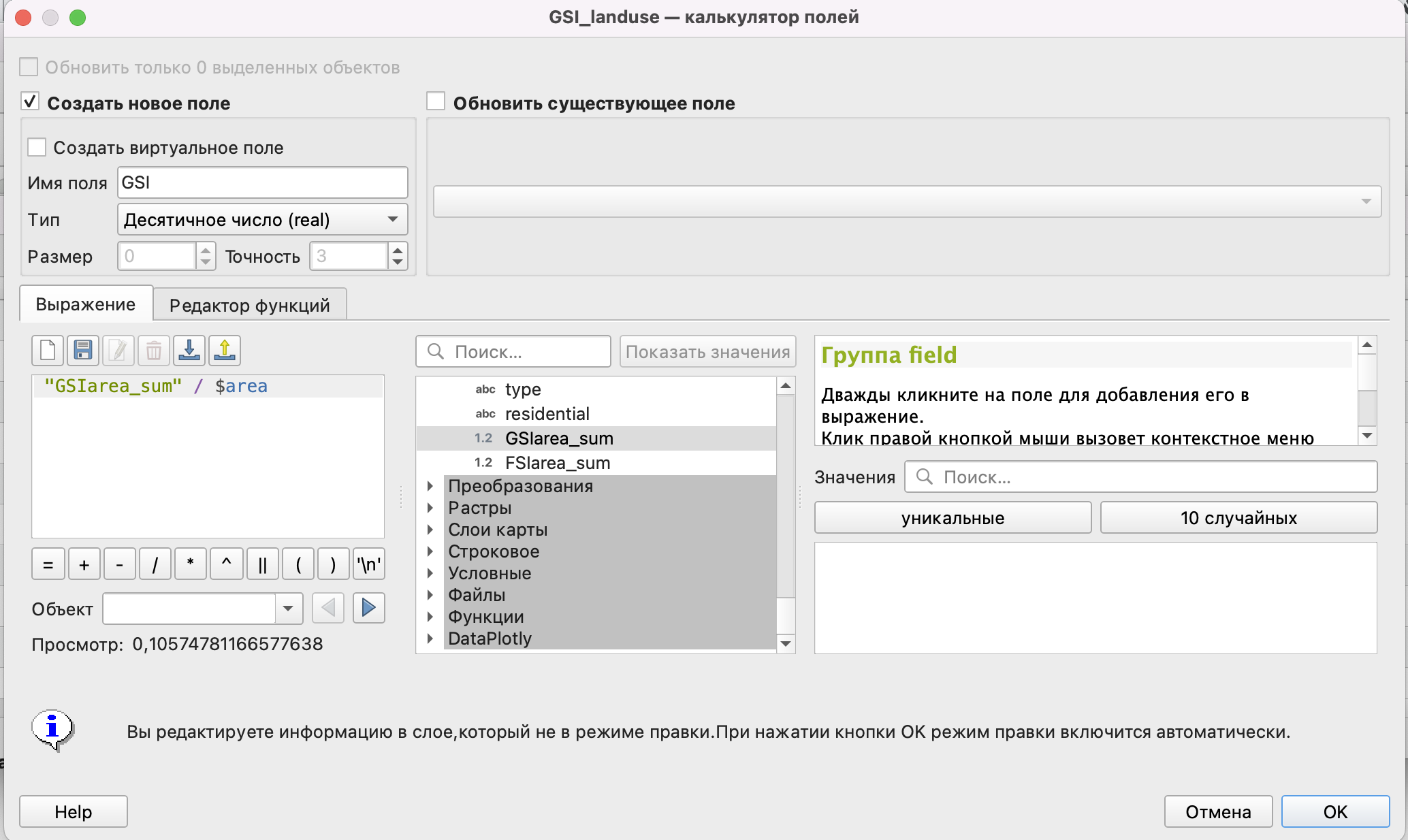Click the уникальные values button
This screenshot has height=840, width=1408.
[953, 518]
